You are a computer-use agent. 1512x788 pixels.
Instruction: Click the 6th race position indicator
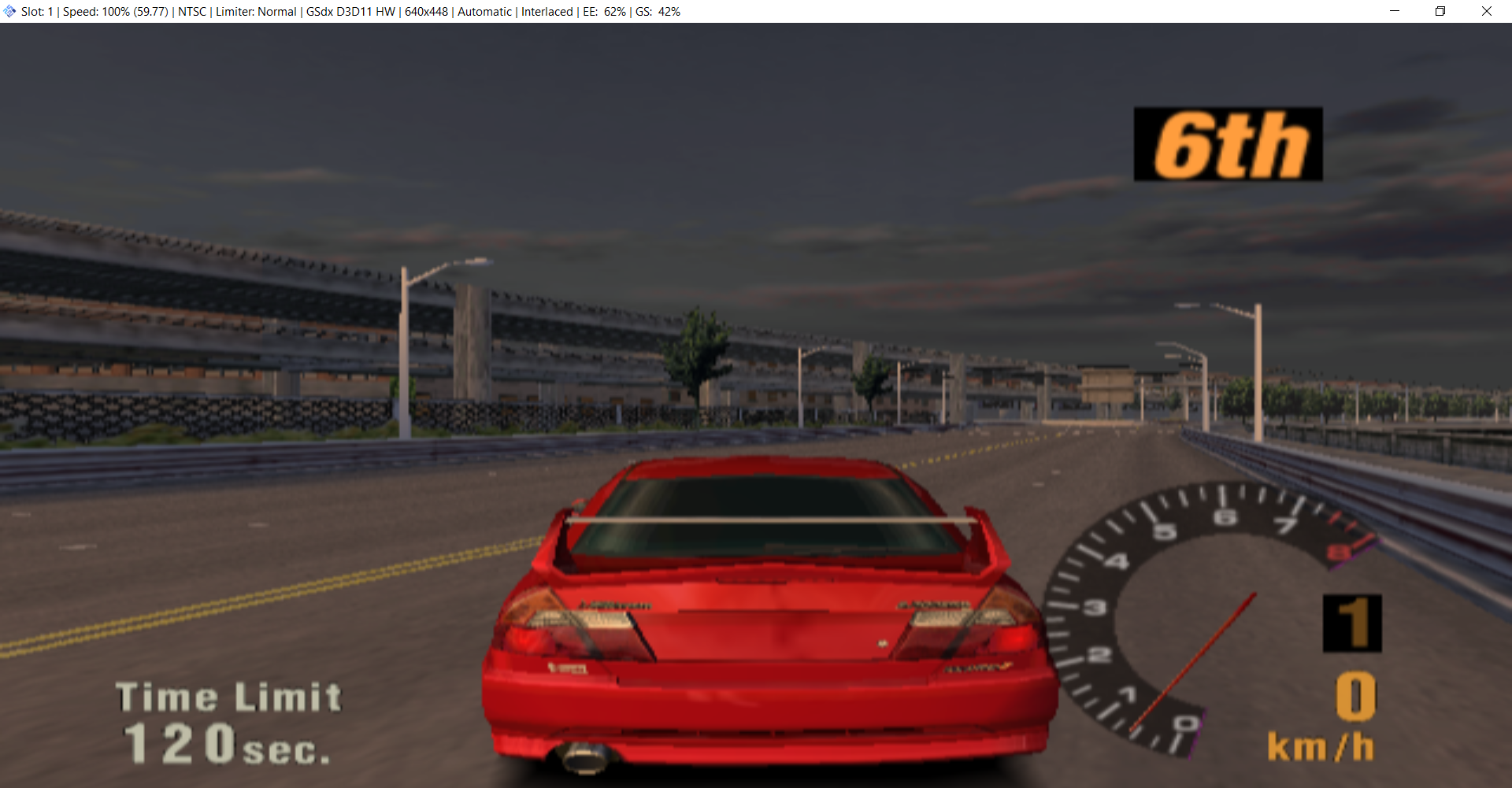(1228, 144)
